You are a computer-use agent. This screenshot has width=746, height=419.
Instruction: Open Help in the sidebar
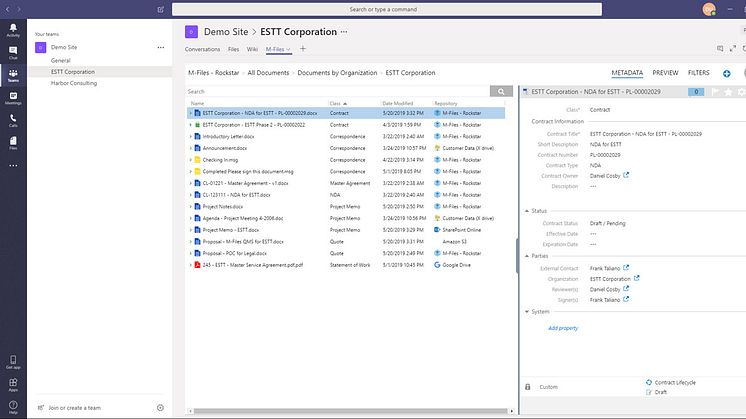point(13,407)
